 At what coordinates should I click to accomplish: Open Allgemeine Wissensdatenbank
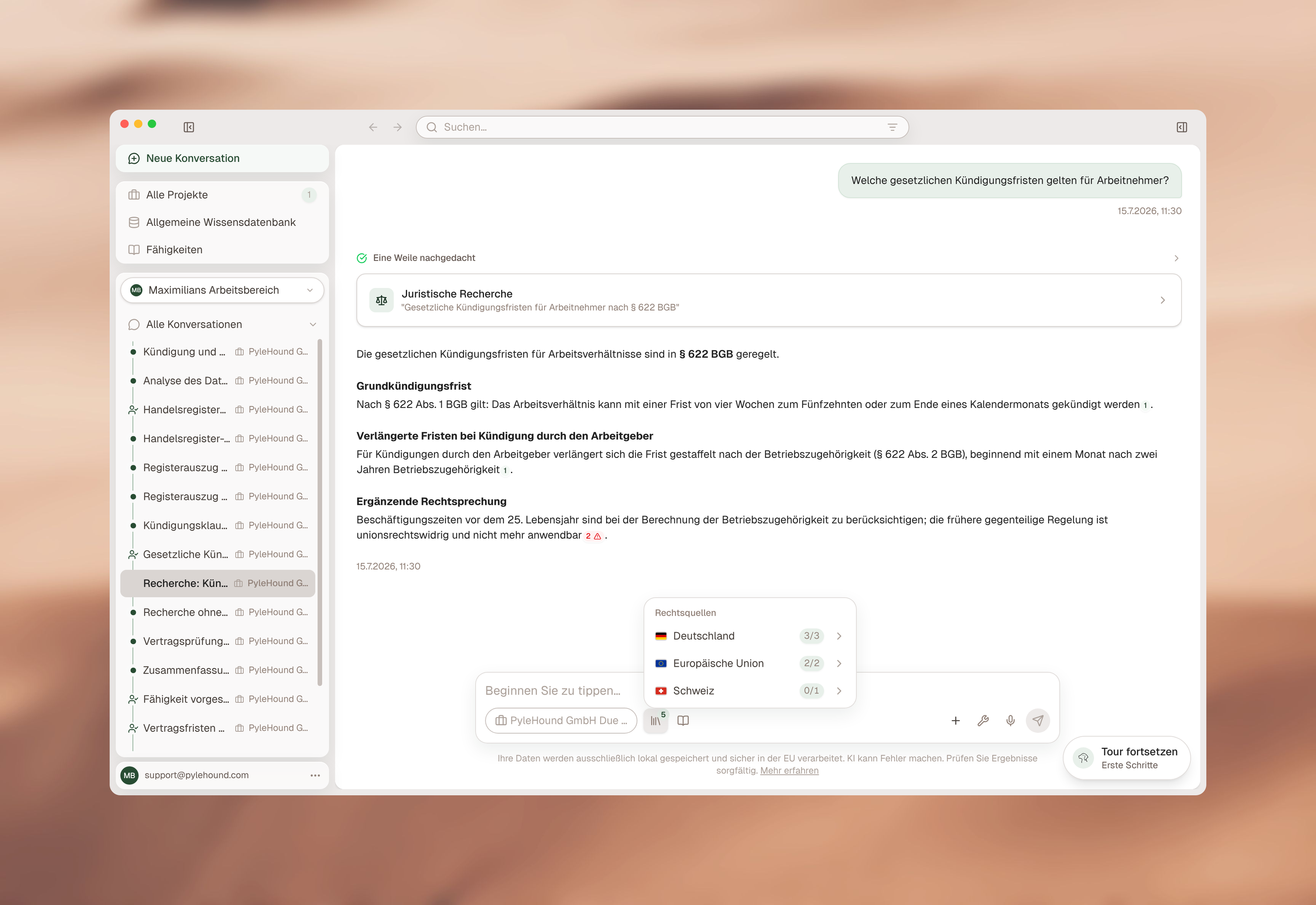(222, 222)
